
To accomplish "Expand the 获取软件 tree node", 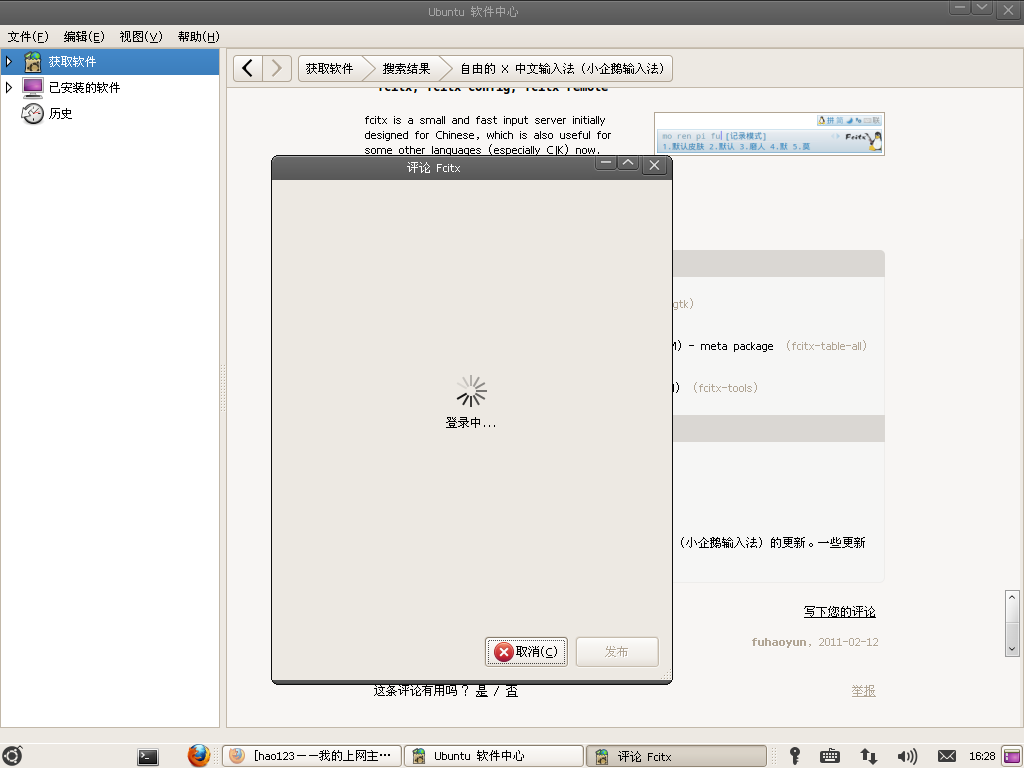I will (9, 61).
